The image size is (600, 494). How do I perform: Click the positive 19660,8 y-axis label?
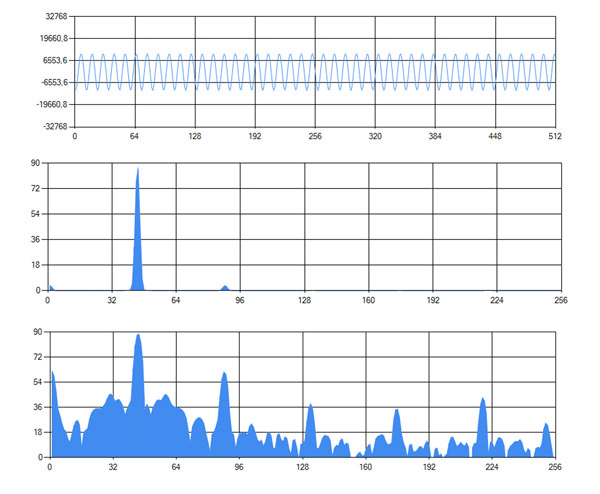54,38
